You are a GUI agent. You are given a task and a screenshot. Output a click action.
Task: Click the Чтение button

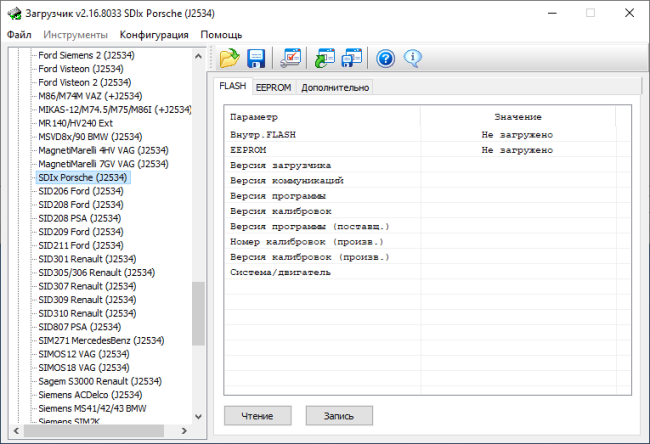click(257, 416)
